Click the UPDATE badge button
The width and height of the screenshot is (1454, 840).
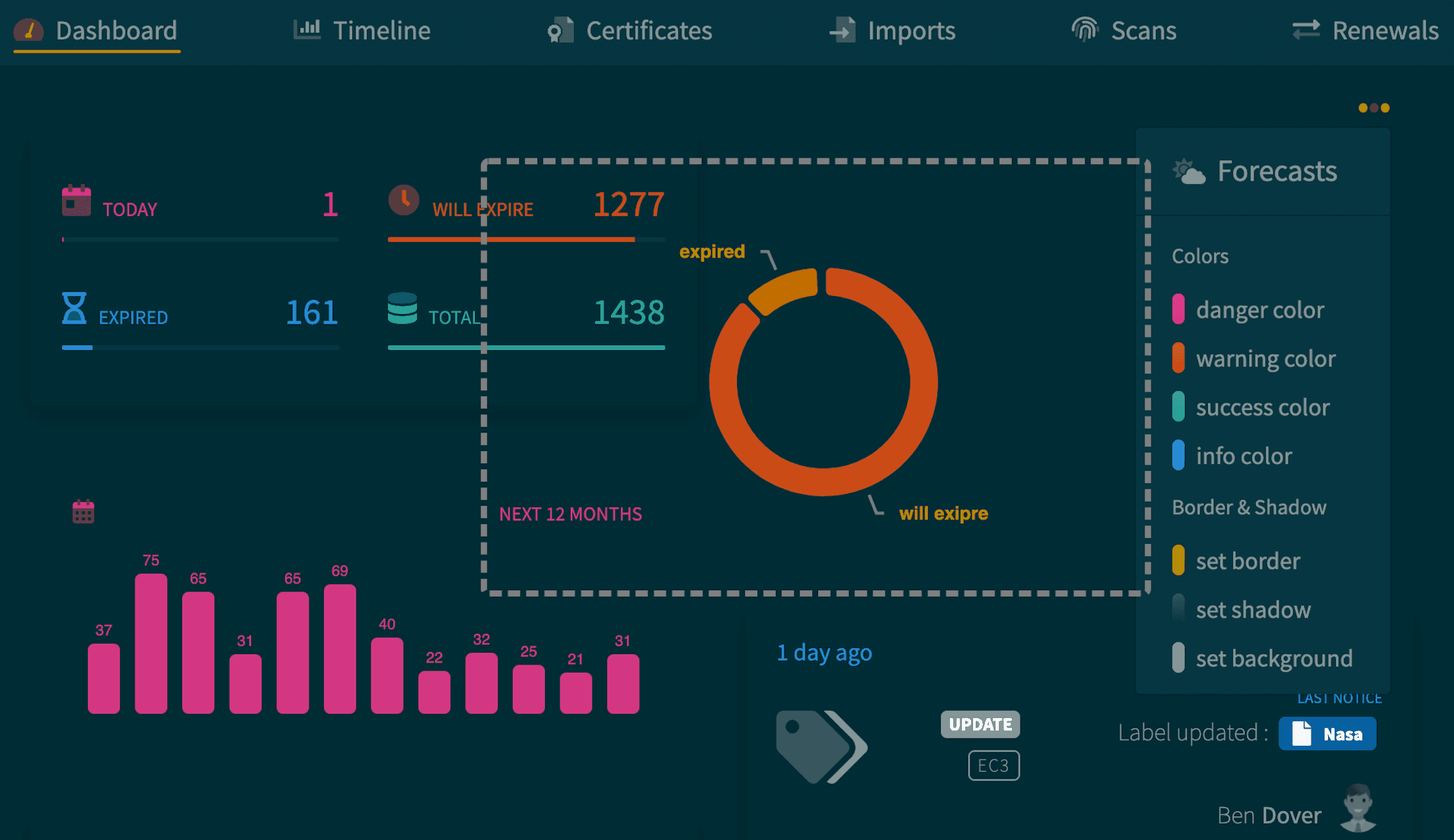pyautogui.click(x=980, y=724)
